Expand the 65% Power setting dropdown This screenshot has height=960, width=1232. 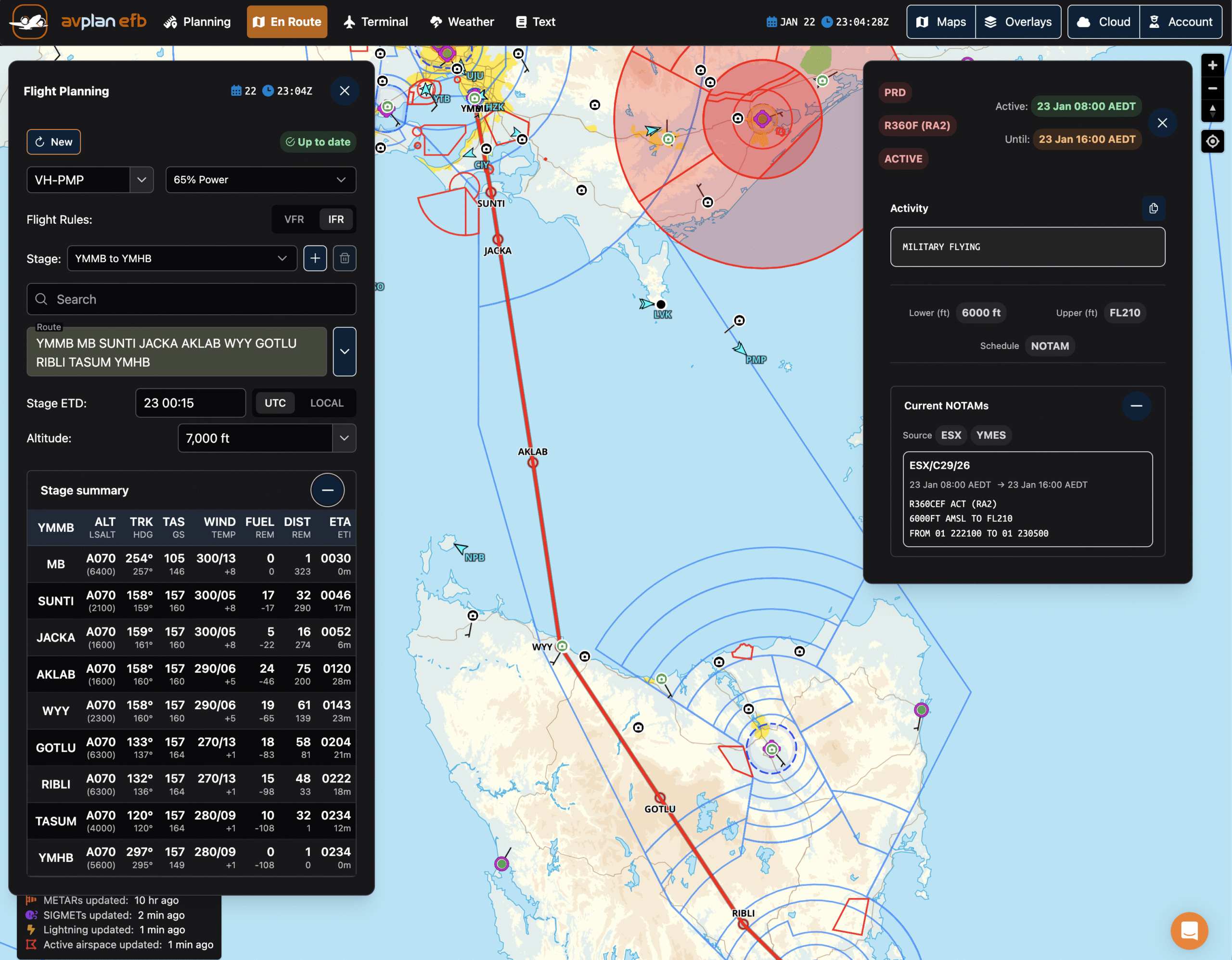click(260, 180)
